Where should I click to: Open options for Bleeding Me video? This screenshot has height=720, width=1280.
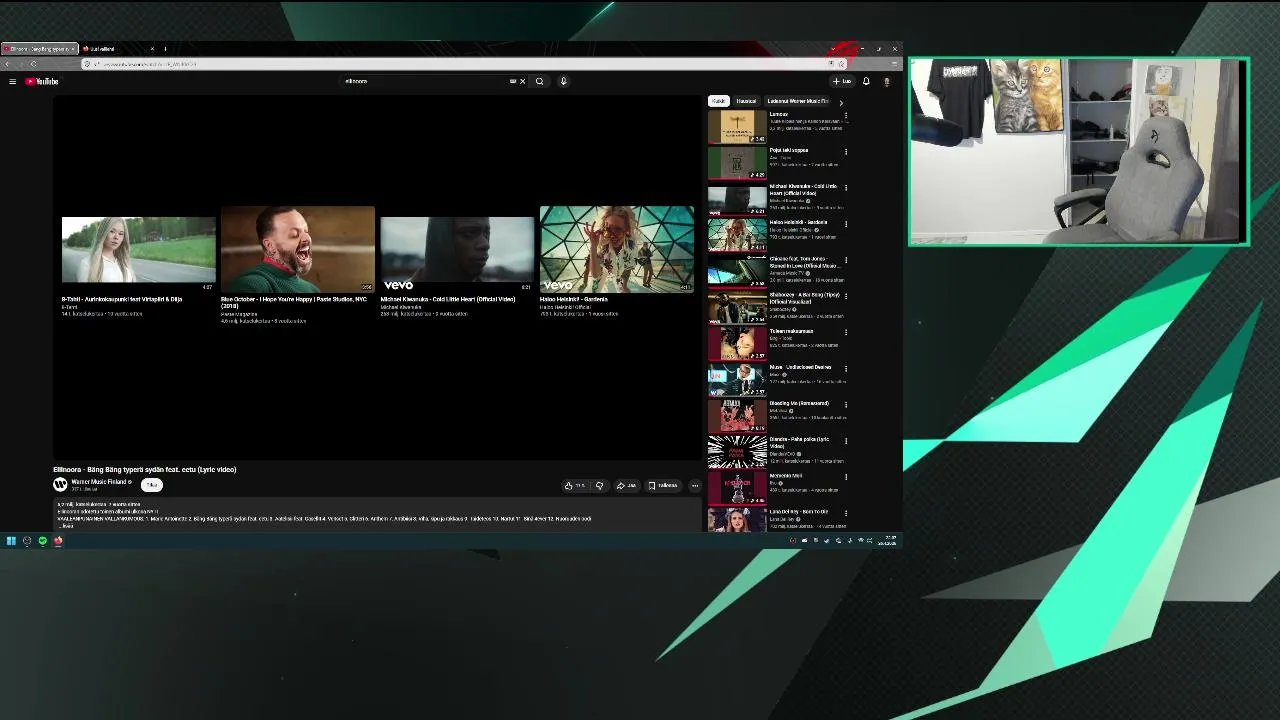846,404
